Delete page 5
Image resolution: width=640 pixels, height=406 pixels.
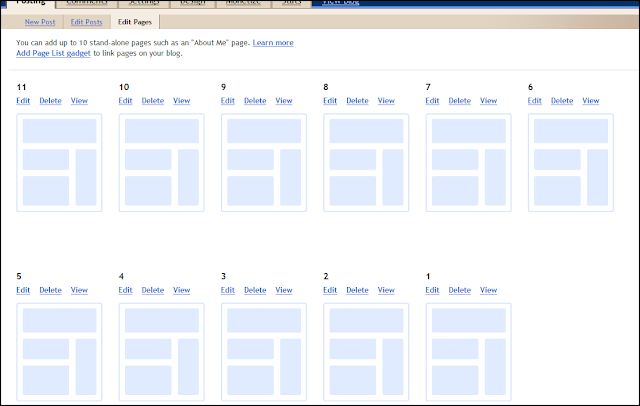pyautogui.click(x=50, y=290)
